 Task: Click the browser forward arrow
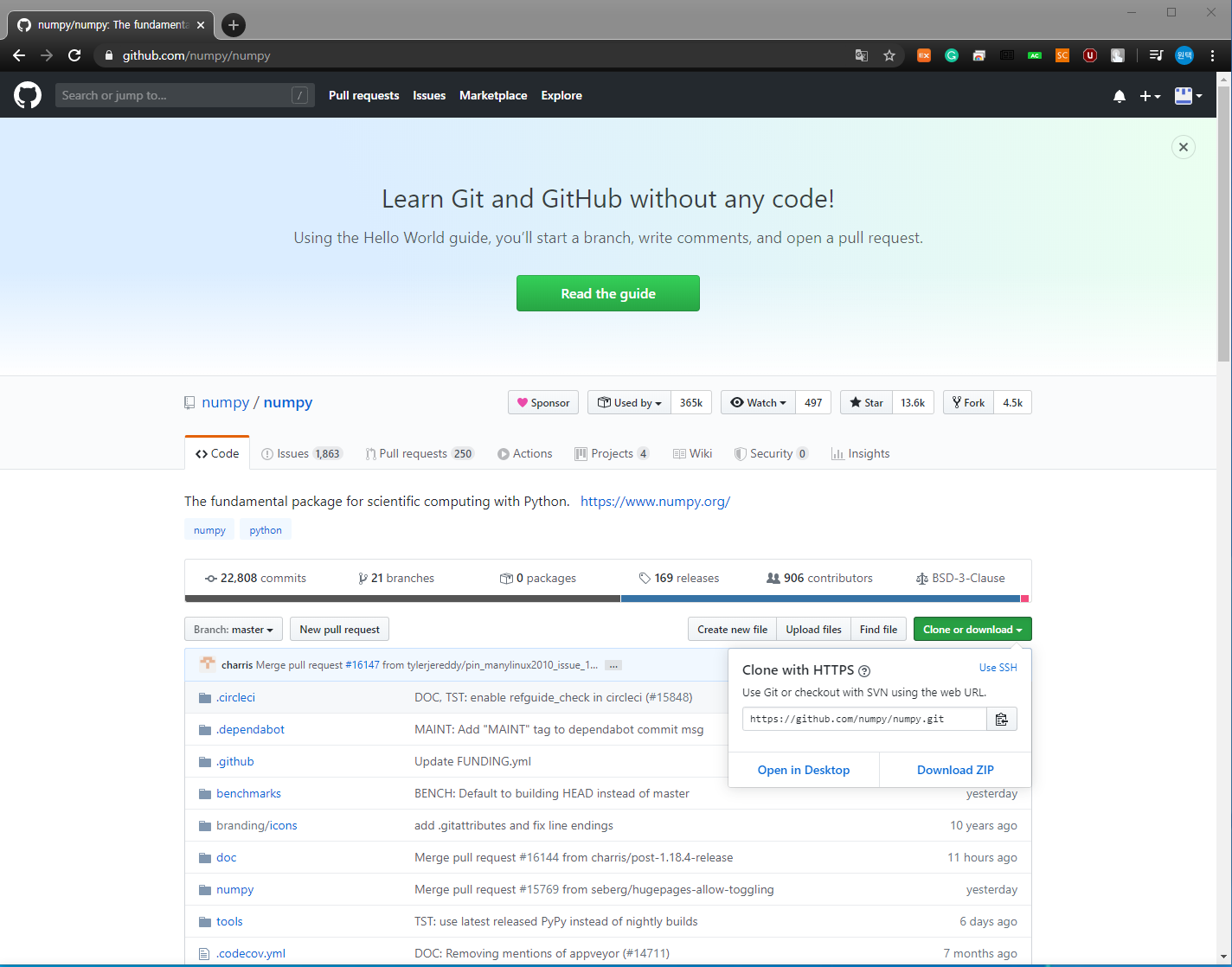coord(47,55)
